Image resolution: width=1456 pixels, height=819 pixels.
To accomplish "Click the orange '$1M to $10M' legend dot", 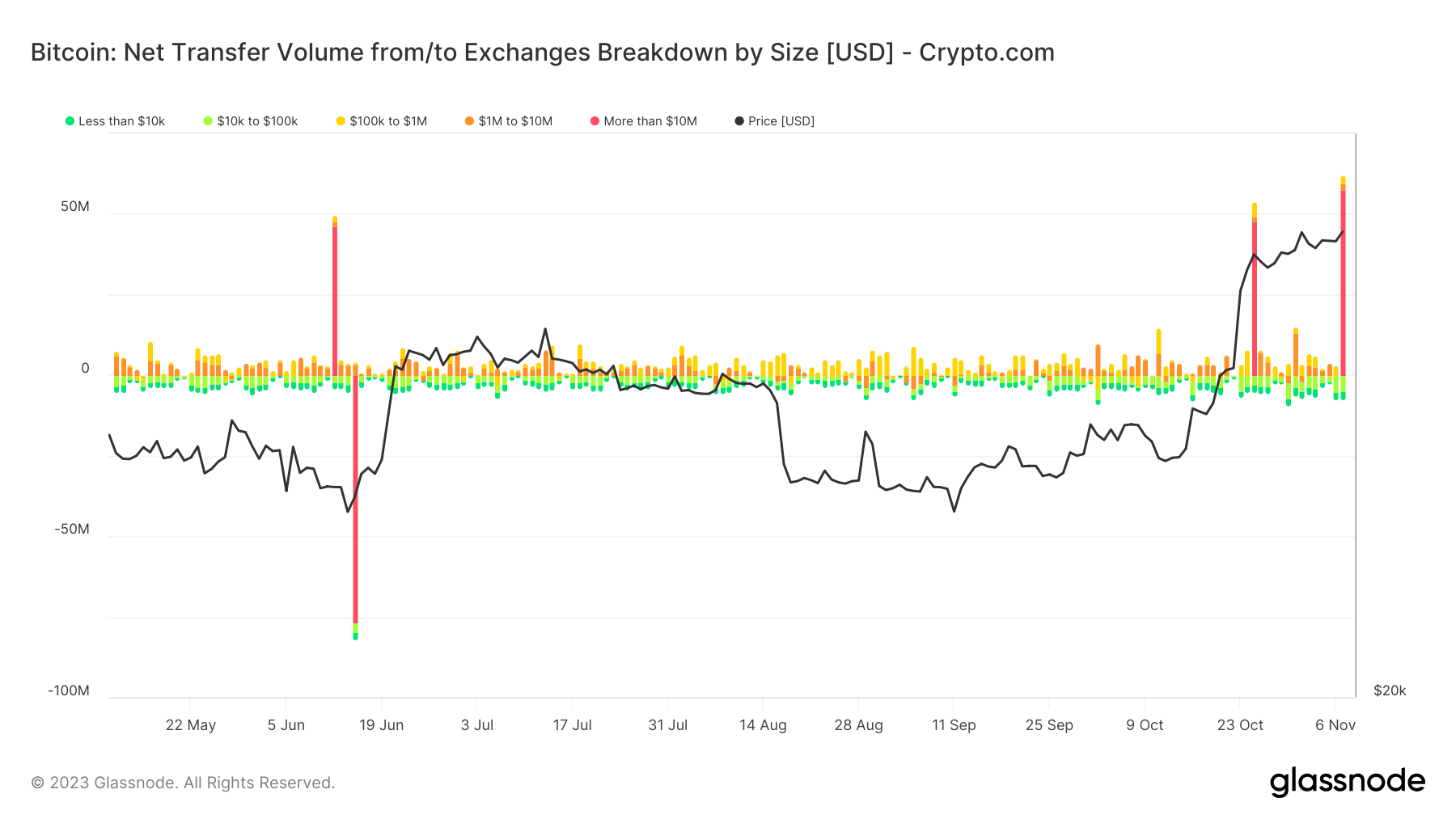I will (469, 121).
